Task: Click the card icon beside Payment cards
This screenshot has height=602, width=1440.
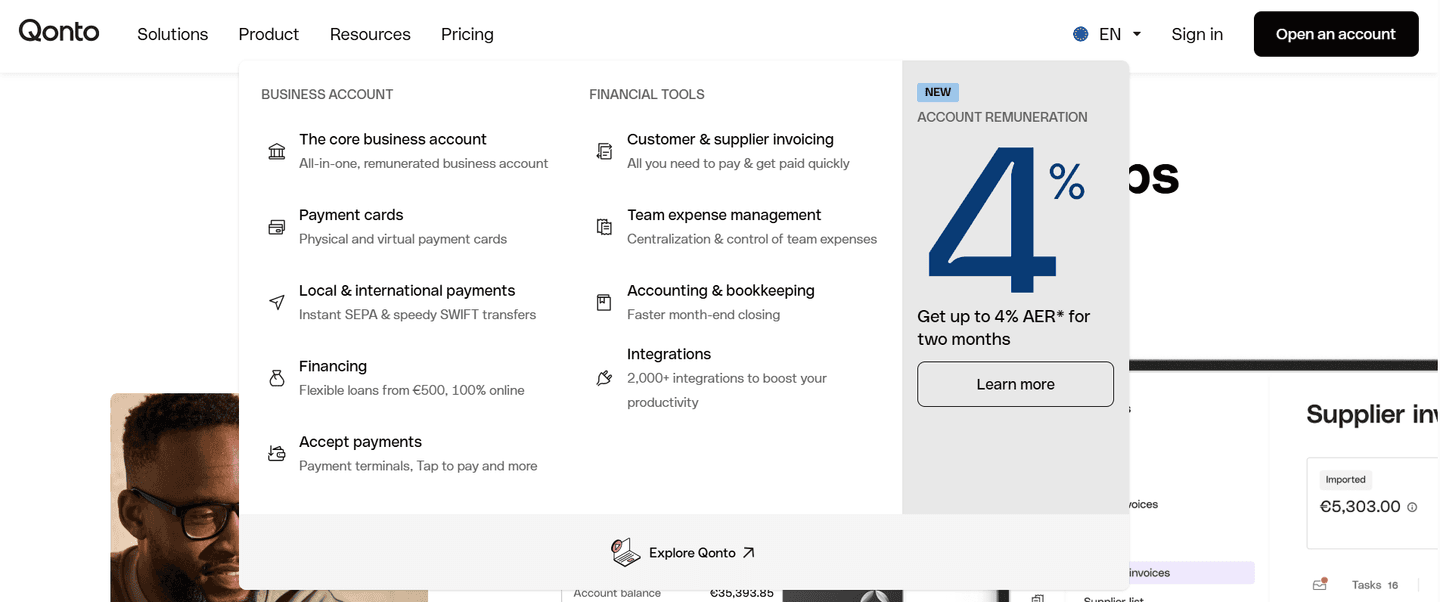Action: tap(277, 227)
